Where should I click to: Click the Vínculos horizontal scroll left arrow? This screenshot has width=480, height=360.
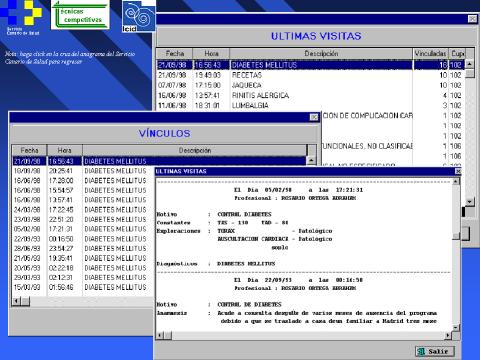pyautogui.click(x=16, y=301)
